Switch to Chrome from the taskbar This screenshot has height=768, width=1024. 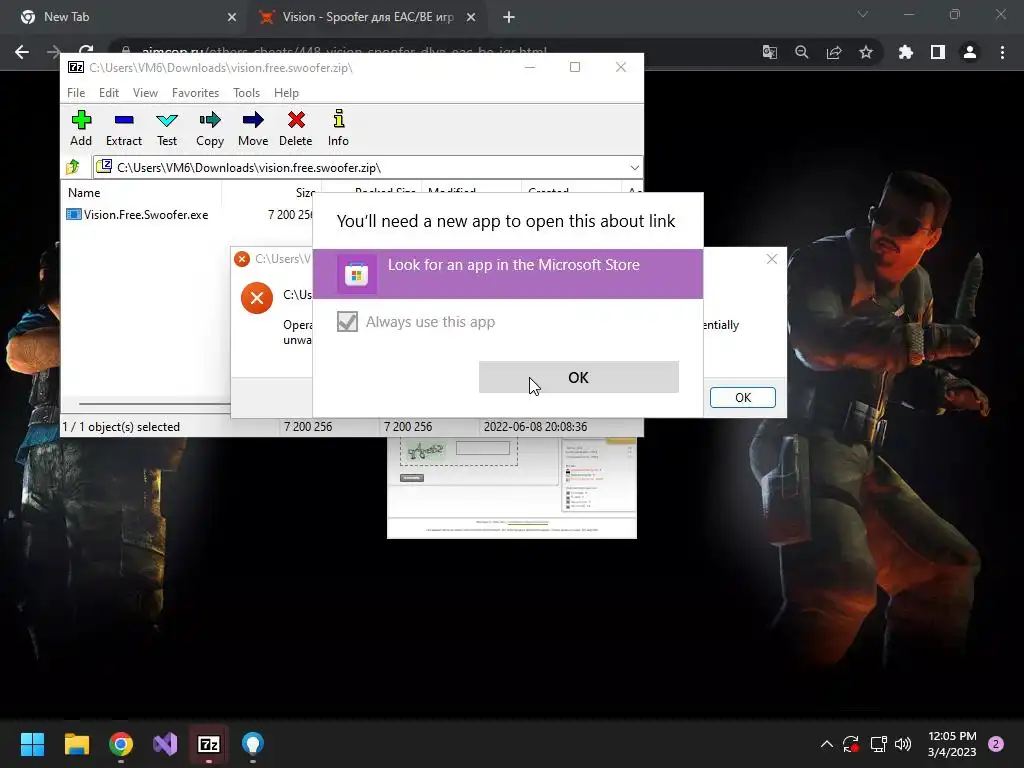click(121, 744)
